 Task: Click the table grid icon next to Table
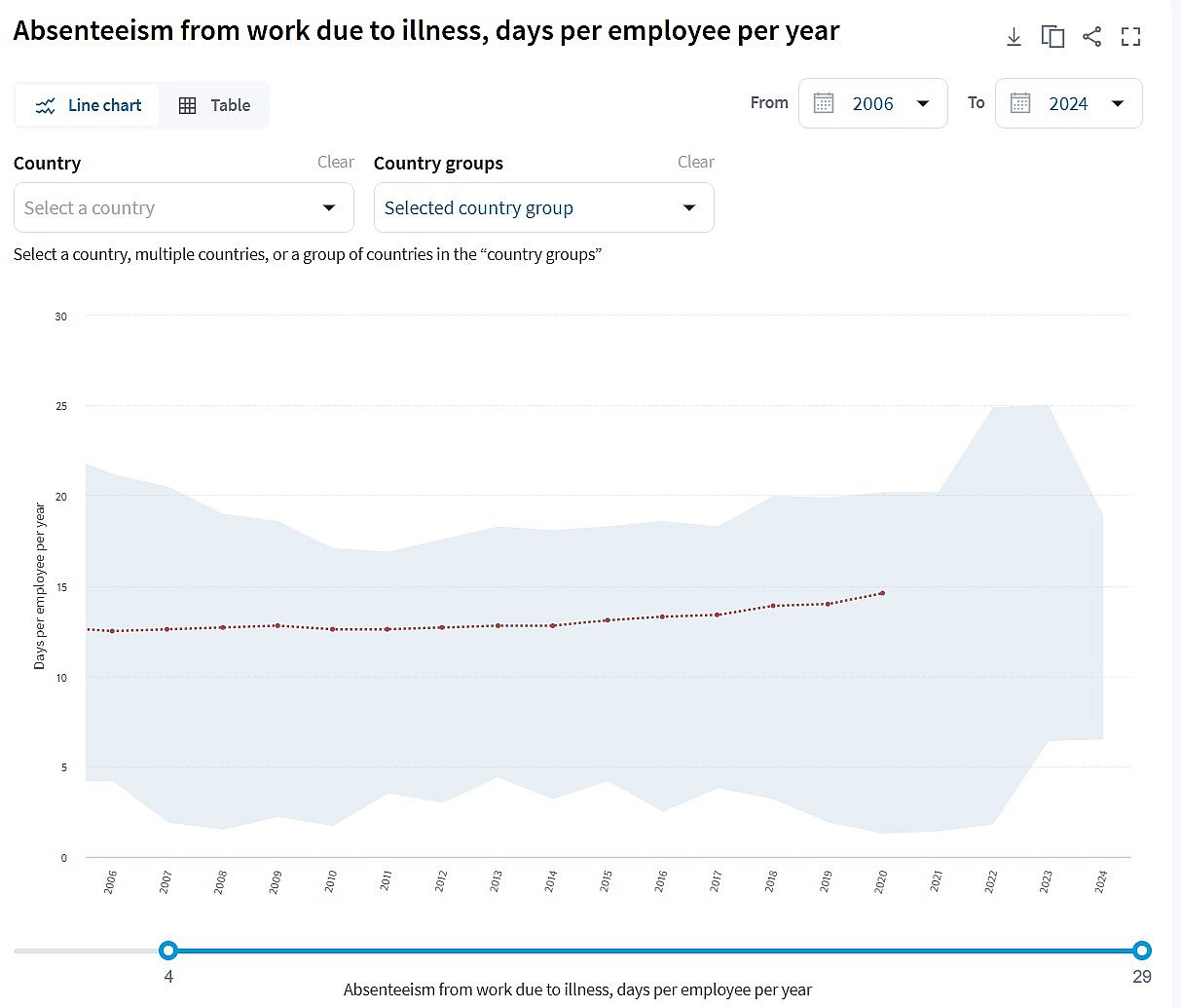click(x=188, y=104)
